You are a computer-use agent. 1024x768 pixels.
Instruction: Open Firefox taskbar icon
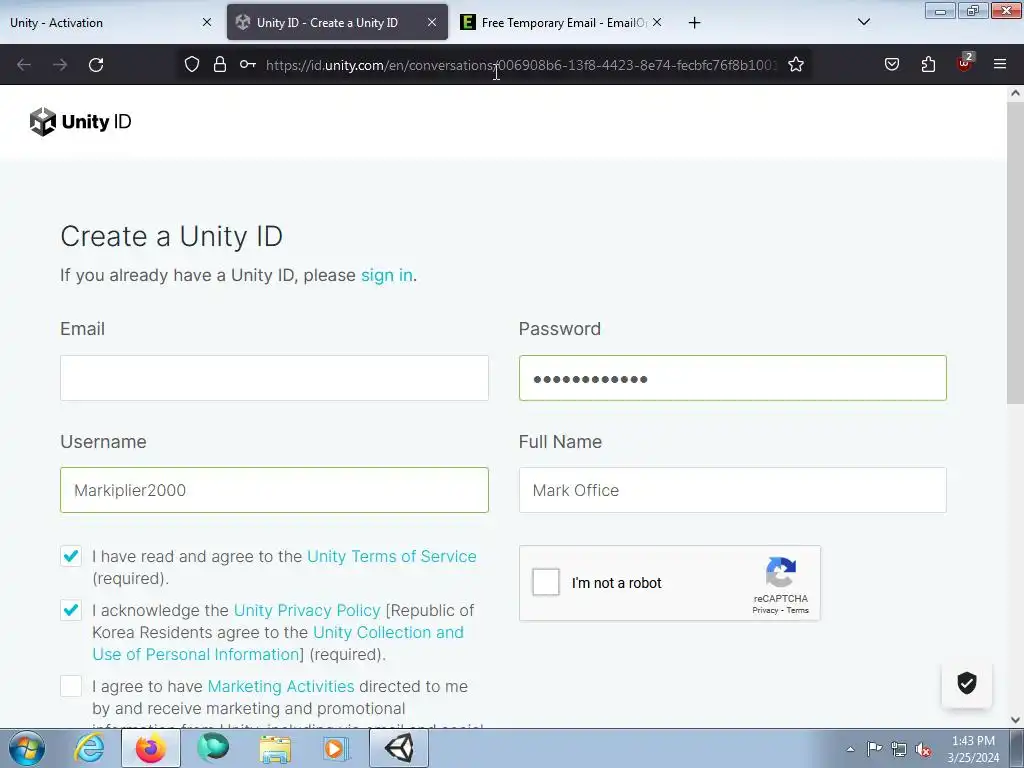tap(151, 748)
